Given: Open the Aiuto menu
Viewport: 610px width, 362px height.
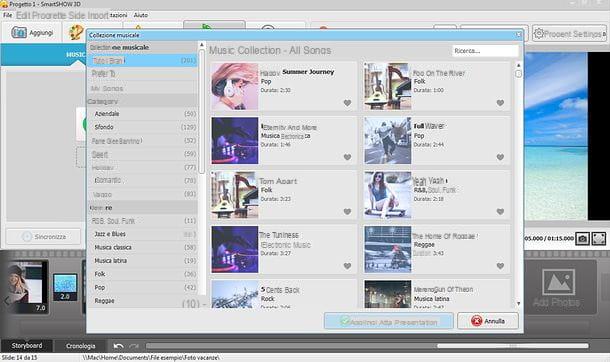Looking at the screenshot, I should pos(140,15).
